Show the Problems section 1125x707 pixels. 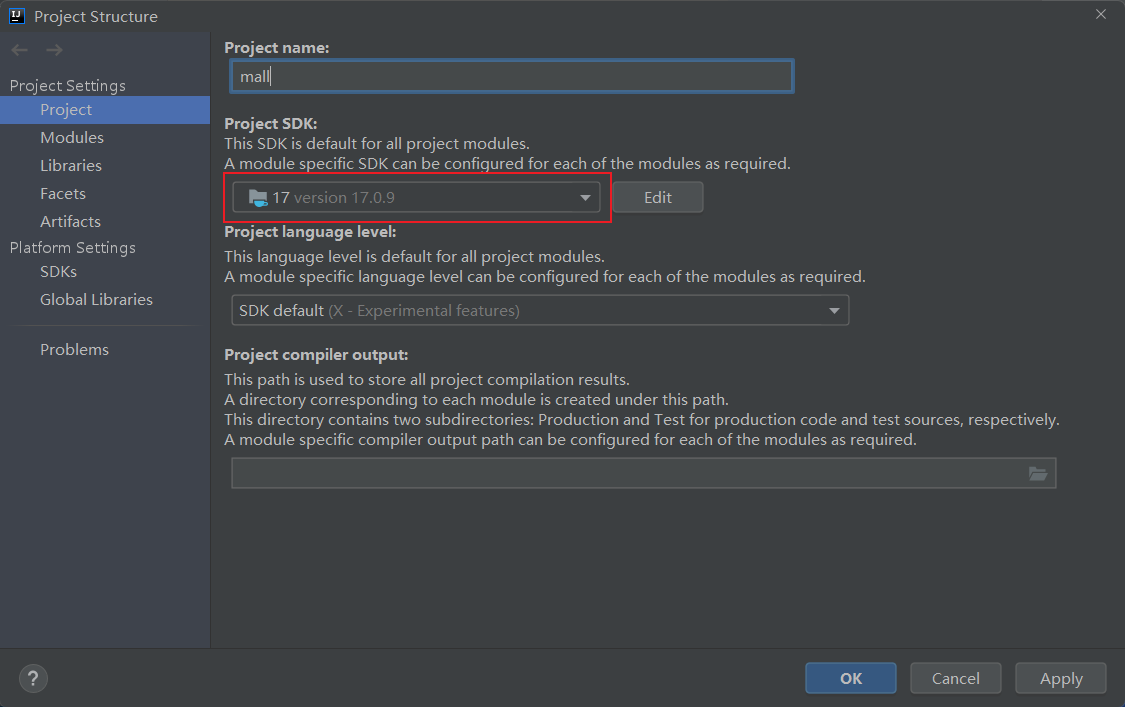point(74,350)
